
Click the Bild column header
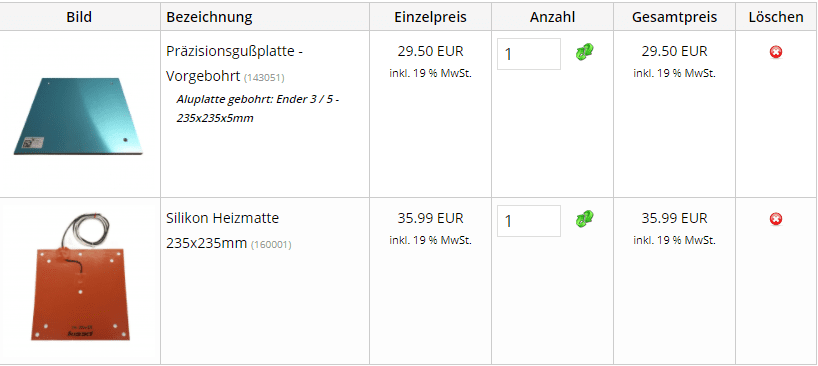tap(79, 17)
